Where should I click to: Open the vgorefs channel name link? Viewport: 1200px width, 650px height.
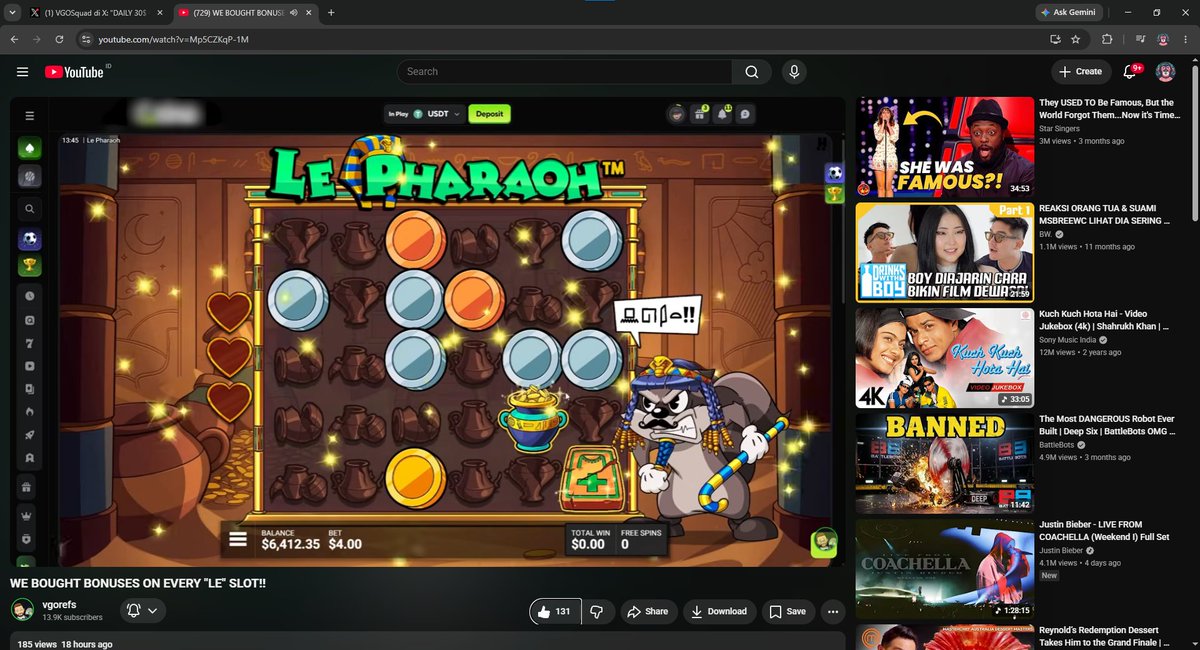click(x=60, y=604)
